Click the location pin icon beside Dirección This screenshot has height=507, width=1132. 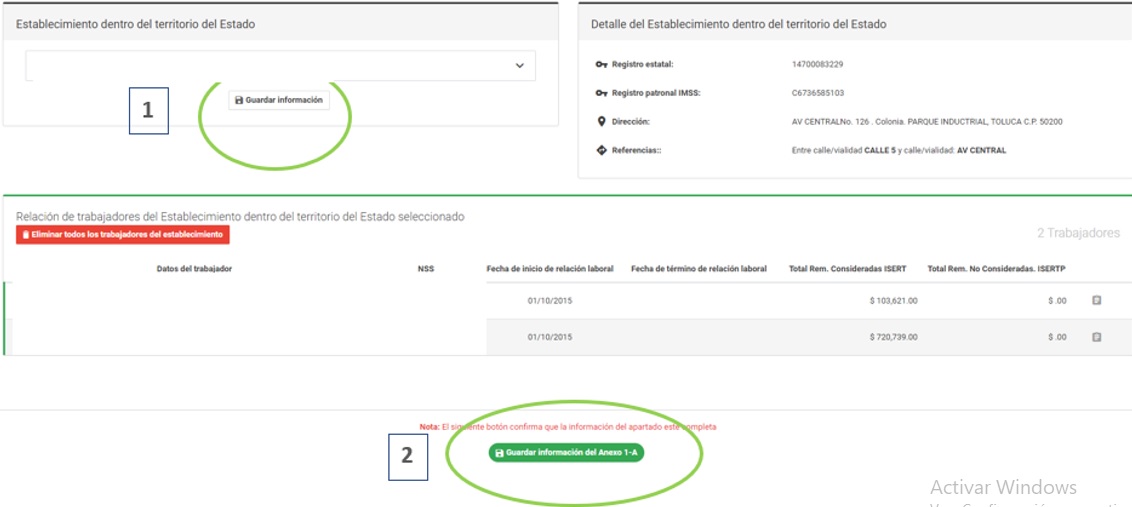[601, 122]
